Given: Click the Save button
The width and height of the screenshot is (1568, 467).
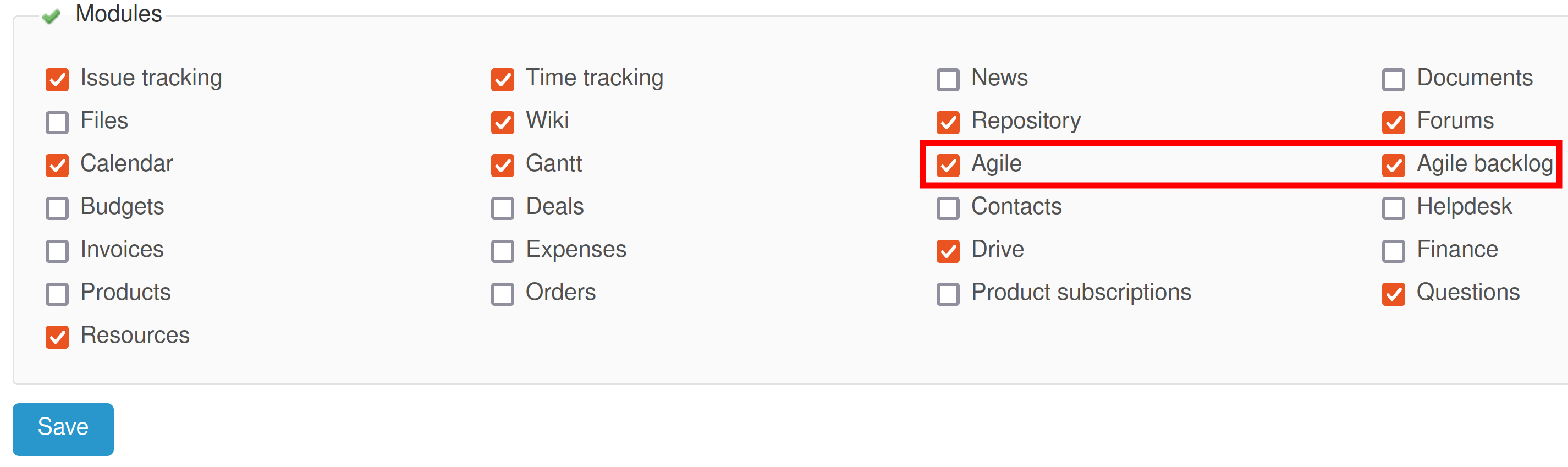Looking at the screenshot, I should [x=63, y=428].
